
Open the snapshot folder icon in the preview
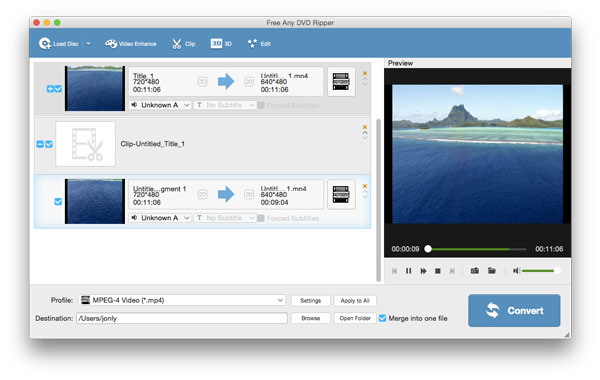point(492,271)
